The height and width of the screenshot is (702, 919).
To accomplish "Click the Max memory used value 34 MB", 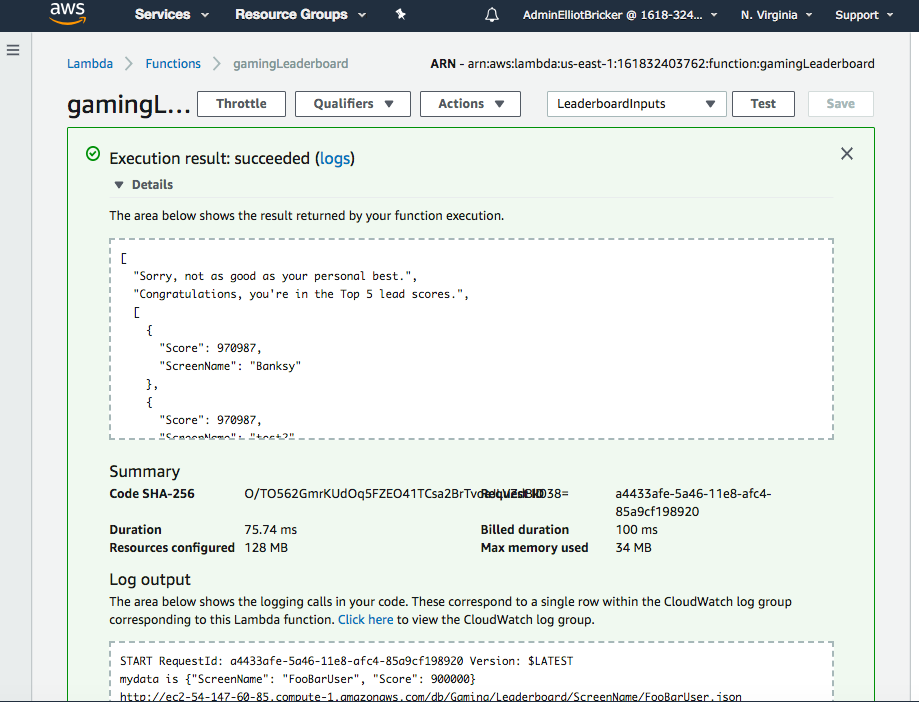I will pyautogui.click(x=634, y=548).
